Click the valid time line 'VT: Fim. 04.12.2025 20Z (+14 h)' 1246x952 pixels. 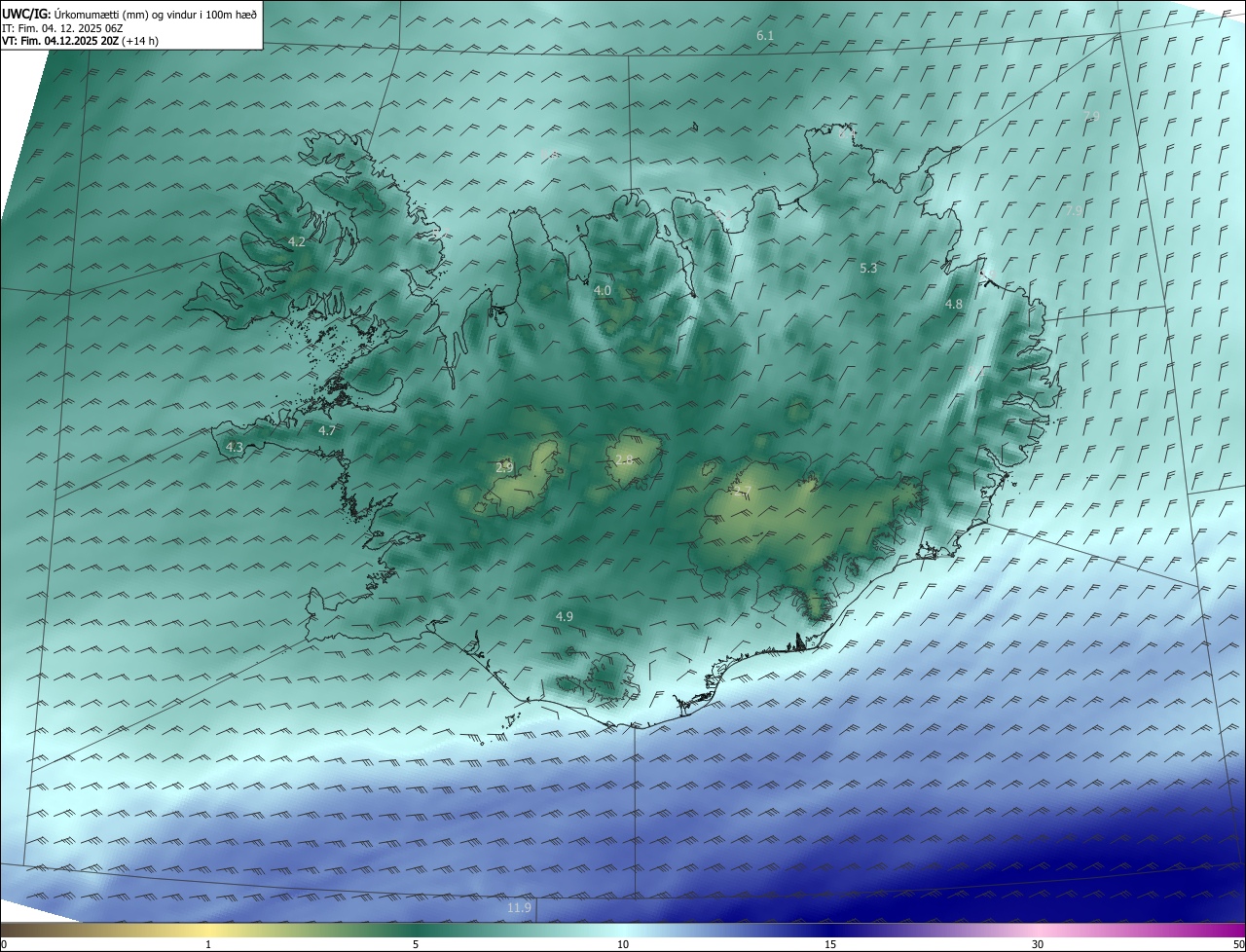(80, 41)
